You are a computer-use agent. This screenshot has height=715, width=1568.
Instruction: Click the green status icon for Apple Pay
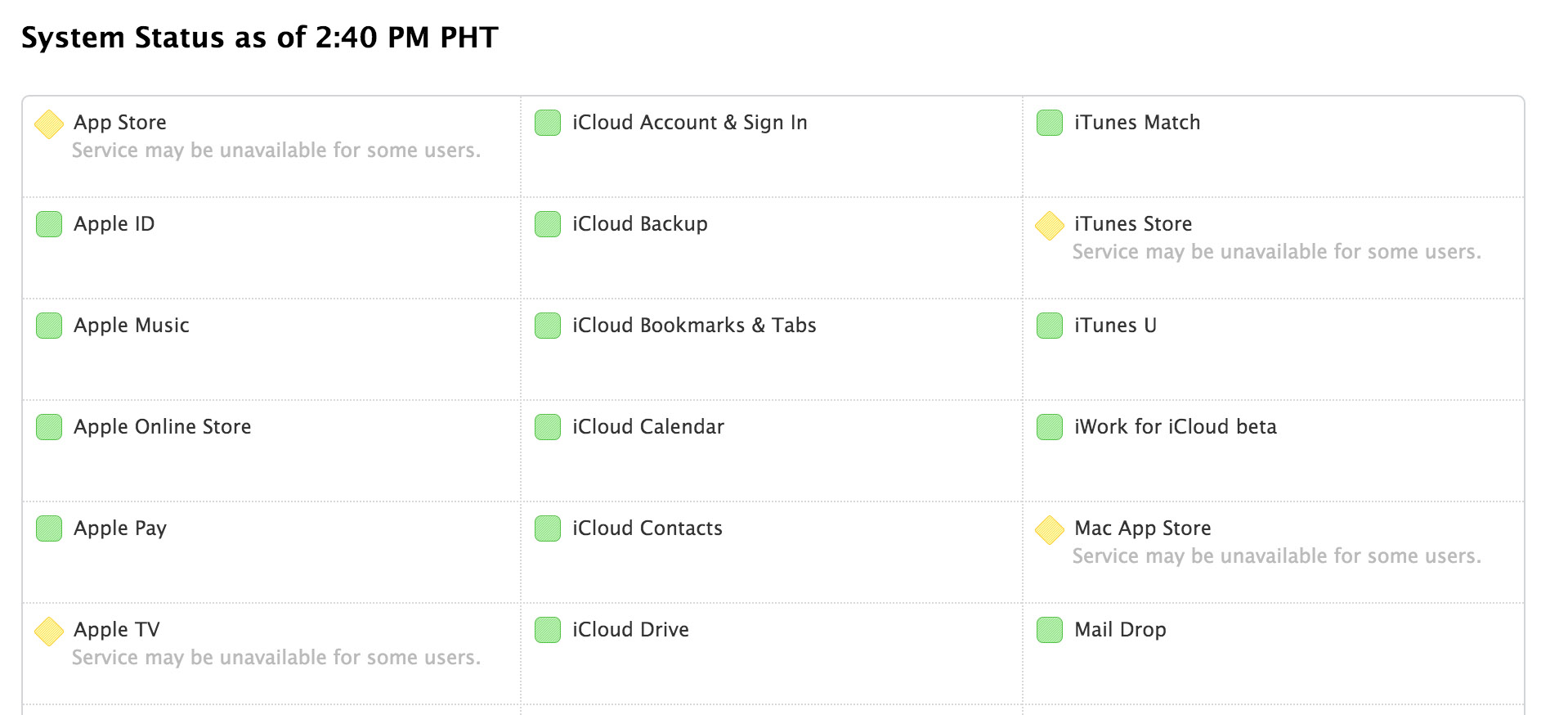49,528
